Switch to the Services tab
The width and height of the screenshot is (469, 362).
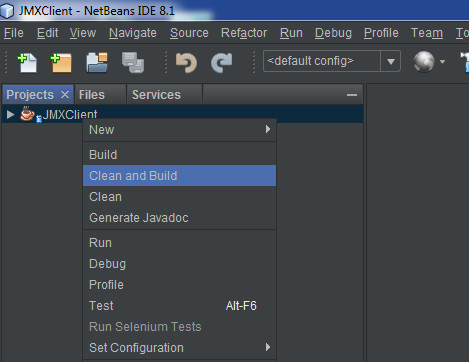156,95
